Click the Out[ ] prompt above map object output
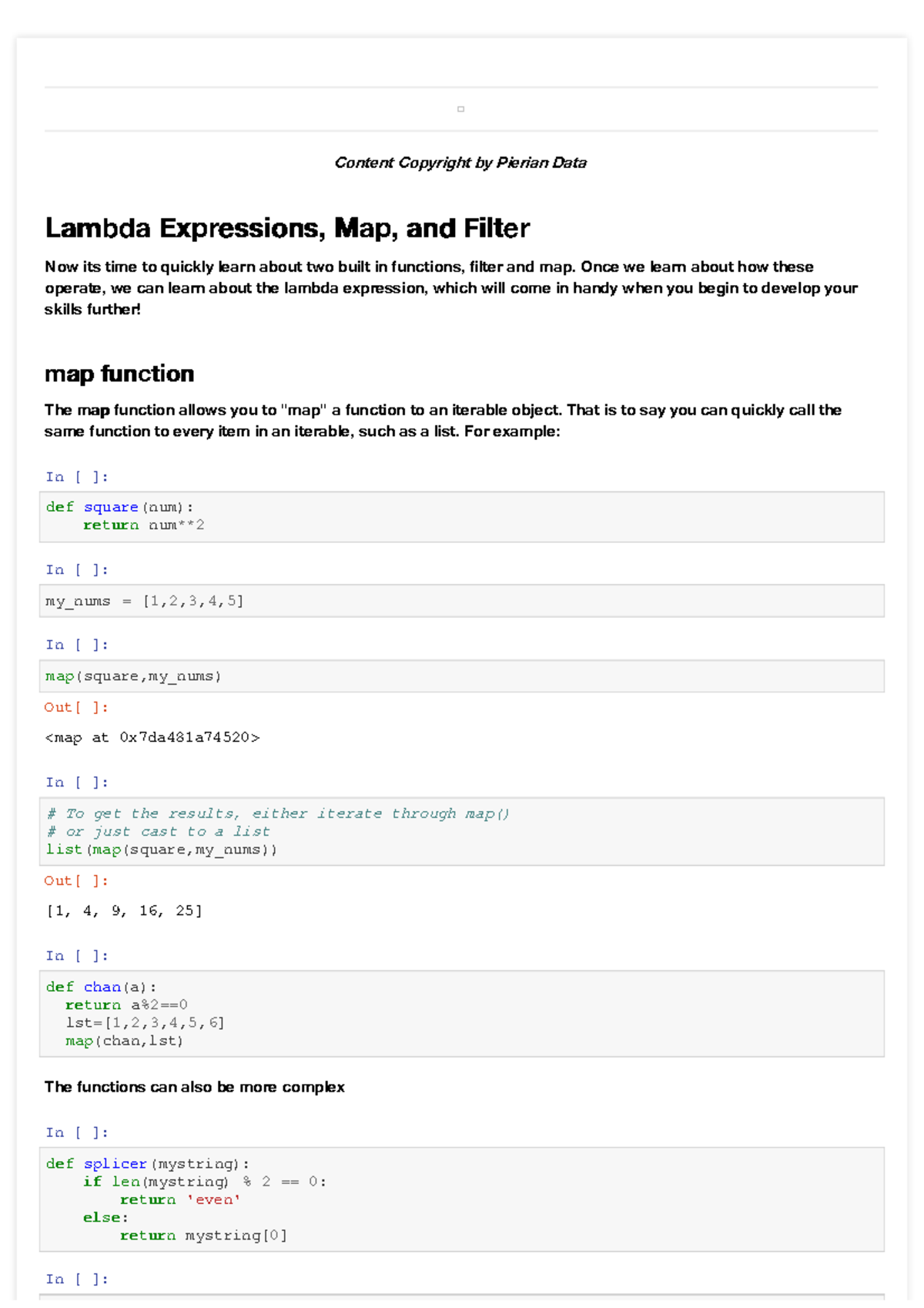924x1308 pixels. [x=76, y=707]
